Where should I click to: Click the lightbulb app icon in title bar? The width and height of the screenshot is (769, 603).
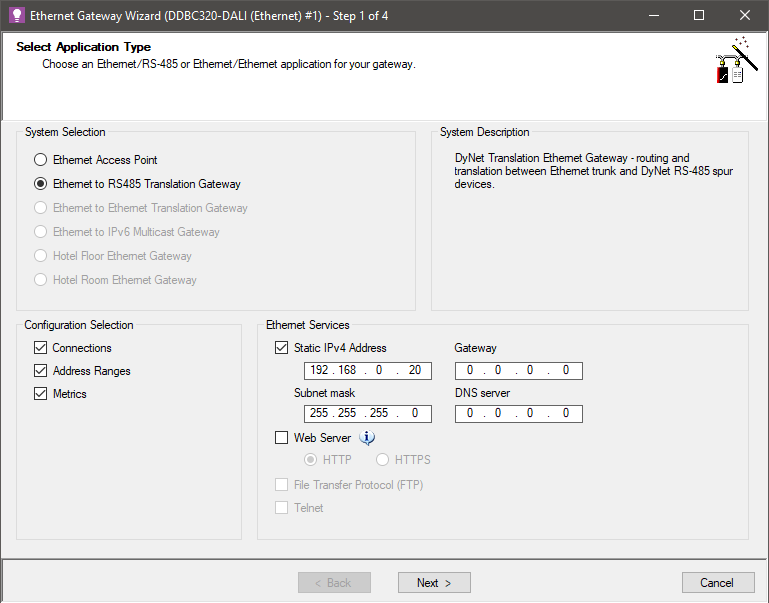(x=15, y=16)
